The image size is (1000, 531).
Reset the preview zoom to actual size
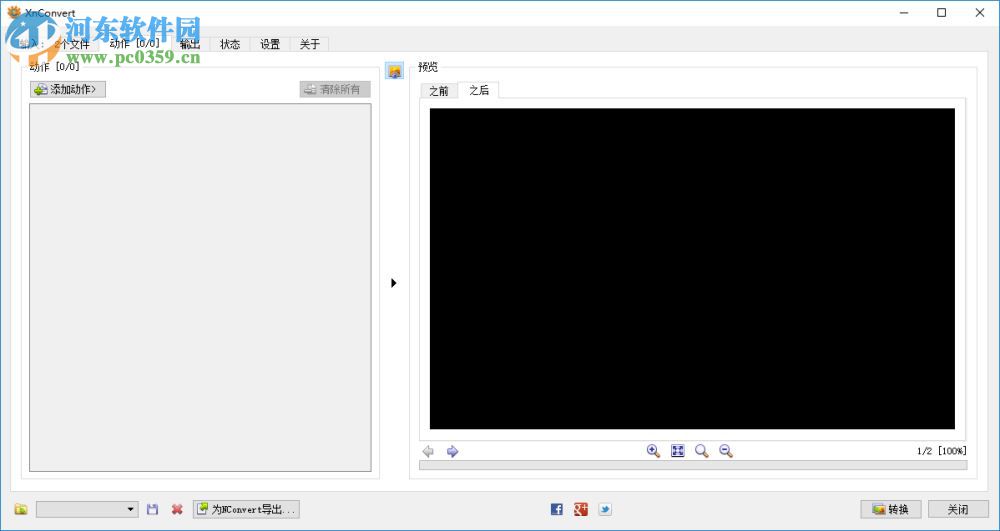(x=702, y=451)
